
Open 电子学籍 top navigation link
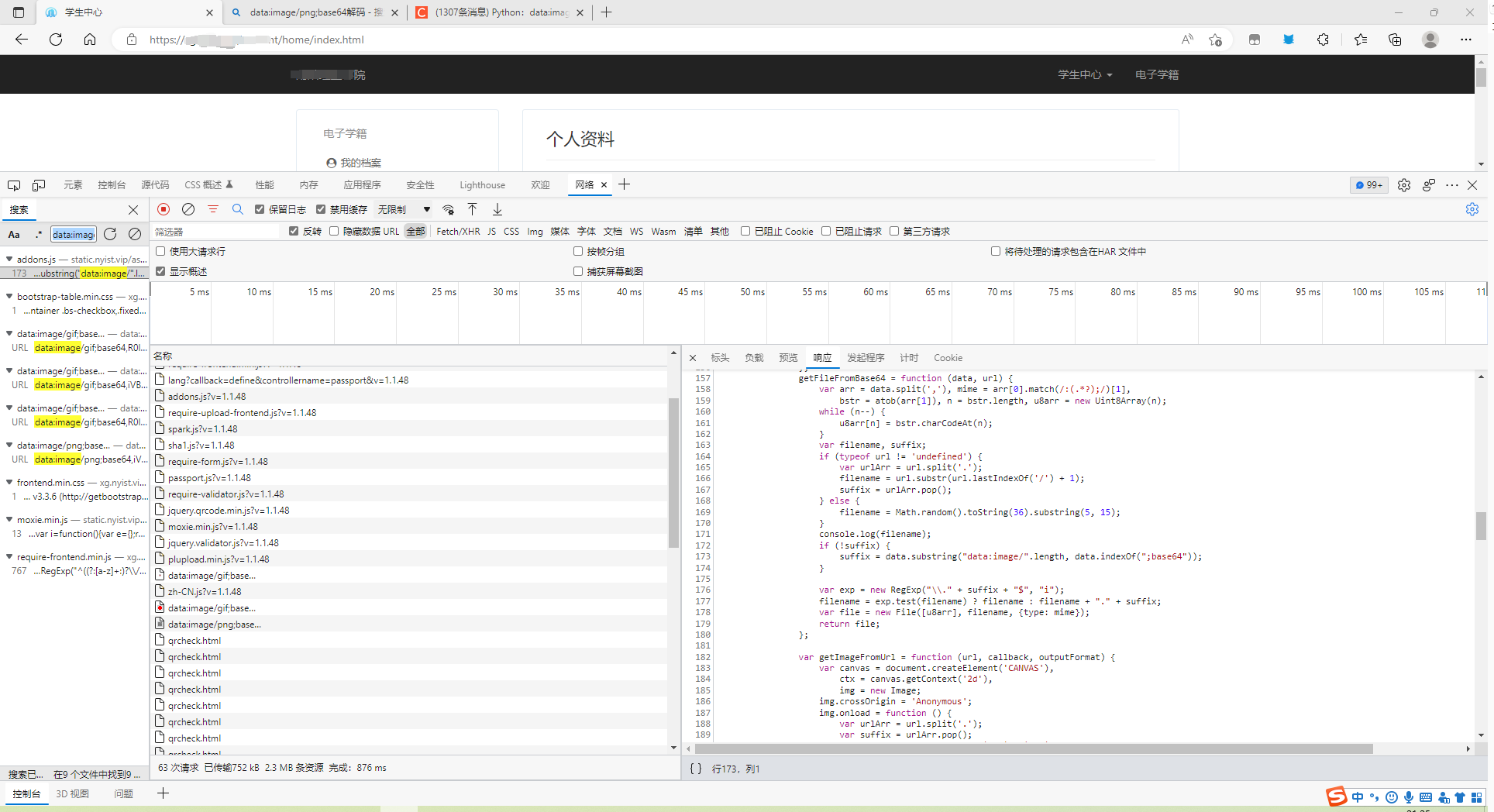1157,74
